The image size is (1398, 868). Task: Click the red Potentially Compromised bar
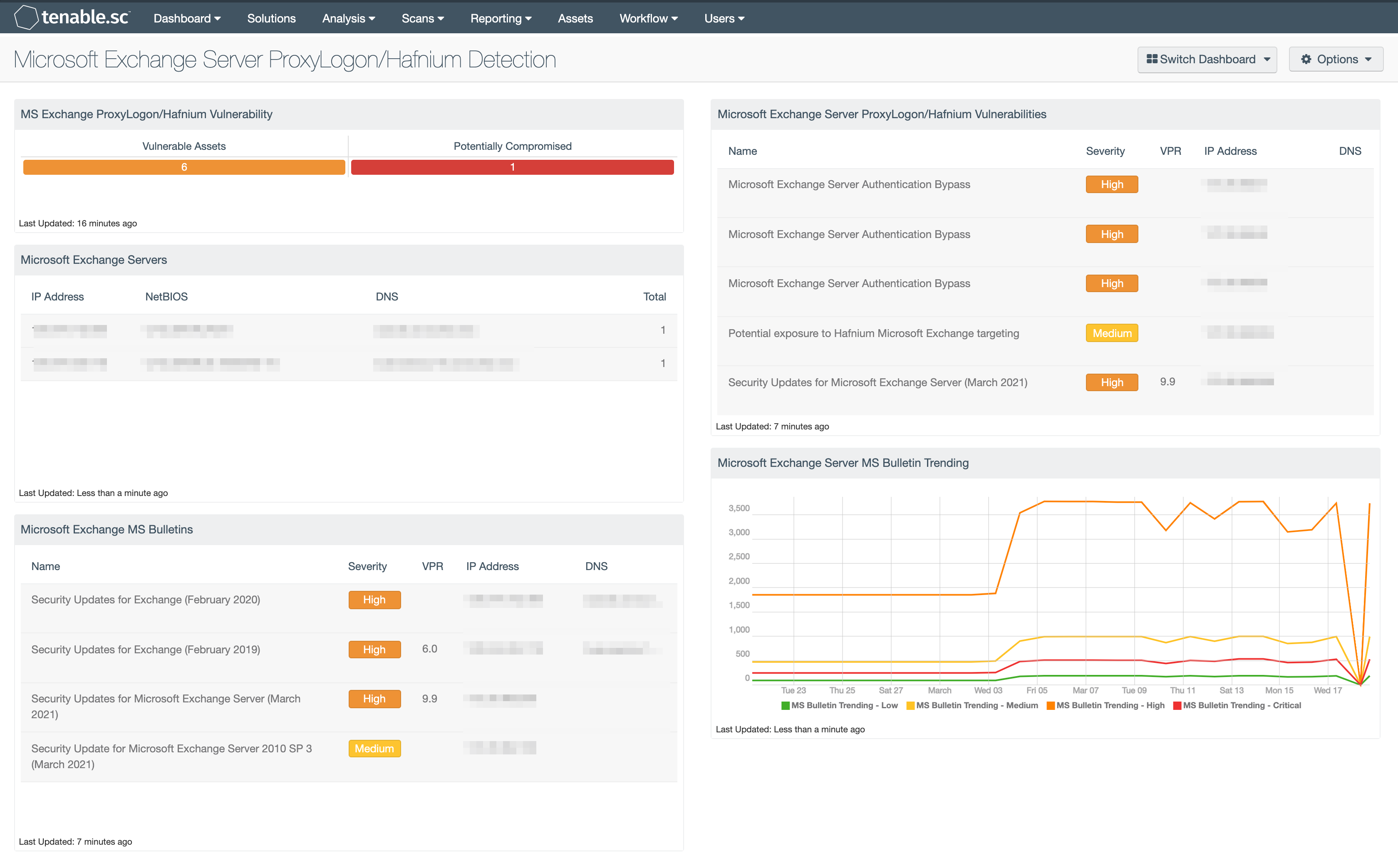(512, 167)
